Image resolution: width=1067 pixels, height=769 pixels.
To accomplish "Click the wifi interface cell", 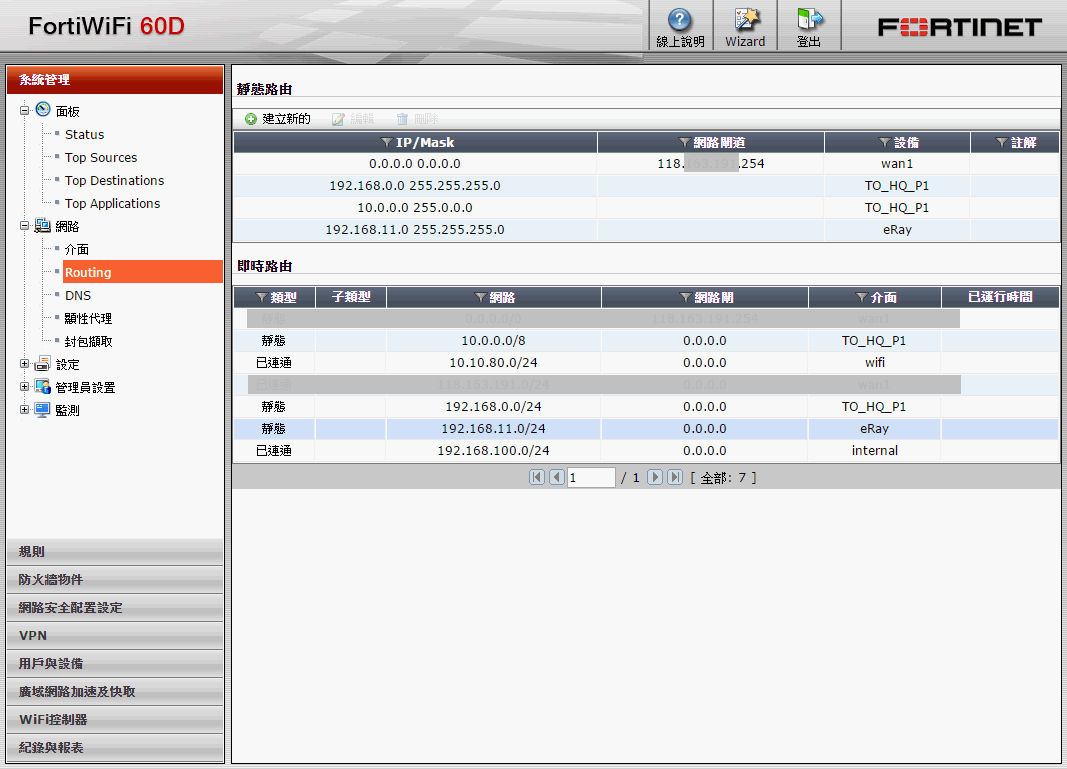I will point(874,362).
